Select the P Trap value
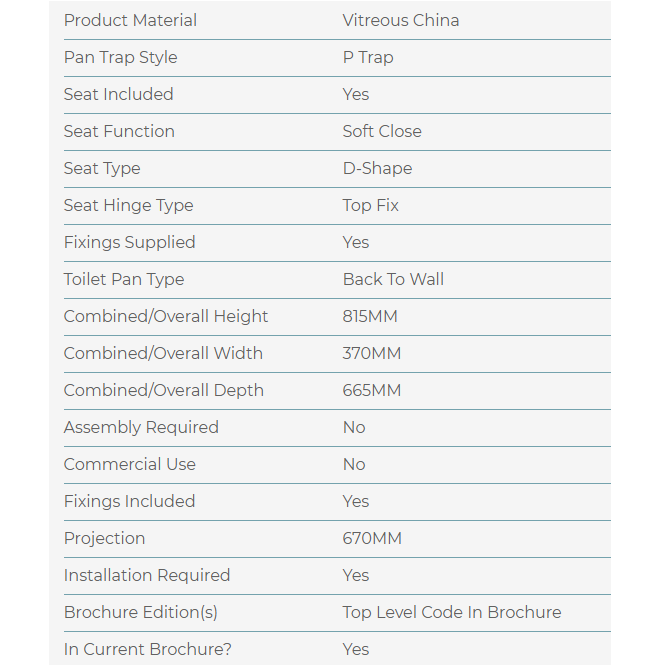 click(368, 57)
